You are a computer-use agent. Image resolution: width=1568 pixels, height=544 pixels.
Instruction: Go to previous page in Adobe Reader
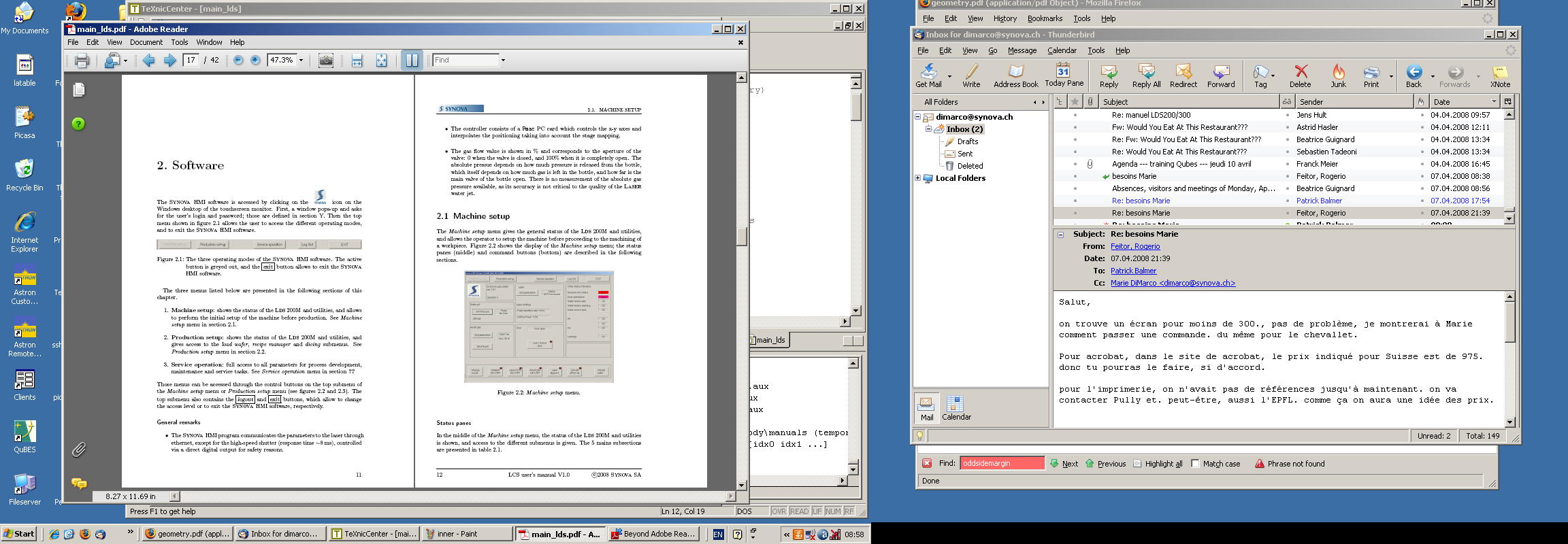[148, 61]
